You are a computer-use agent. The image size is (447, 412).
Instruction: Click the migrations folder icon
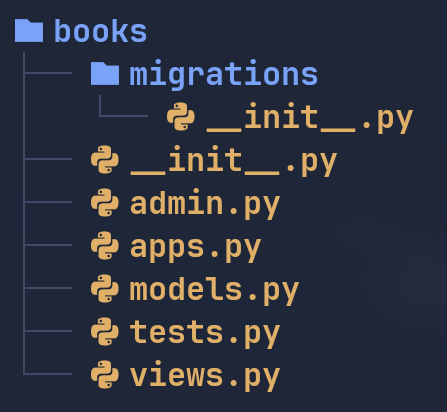coord(105,74)
